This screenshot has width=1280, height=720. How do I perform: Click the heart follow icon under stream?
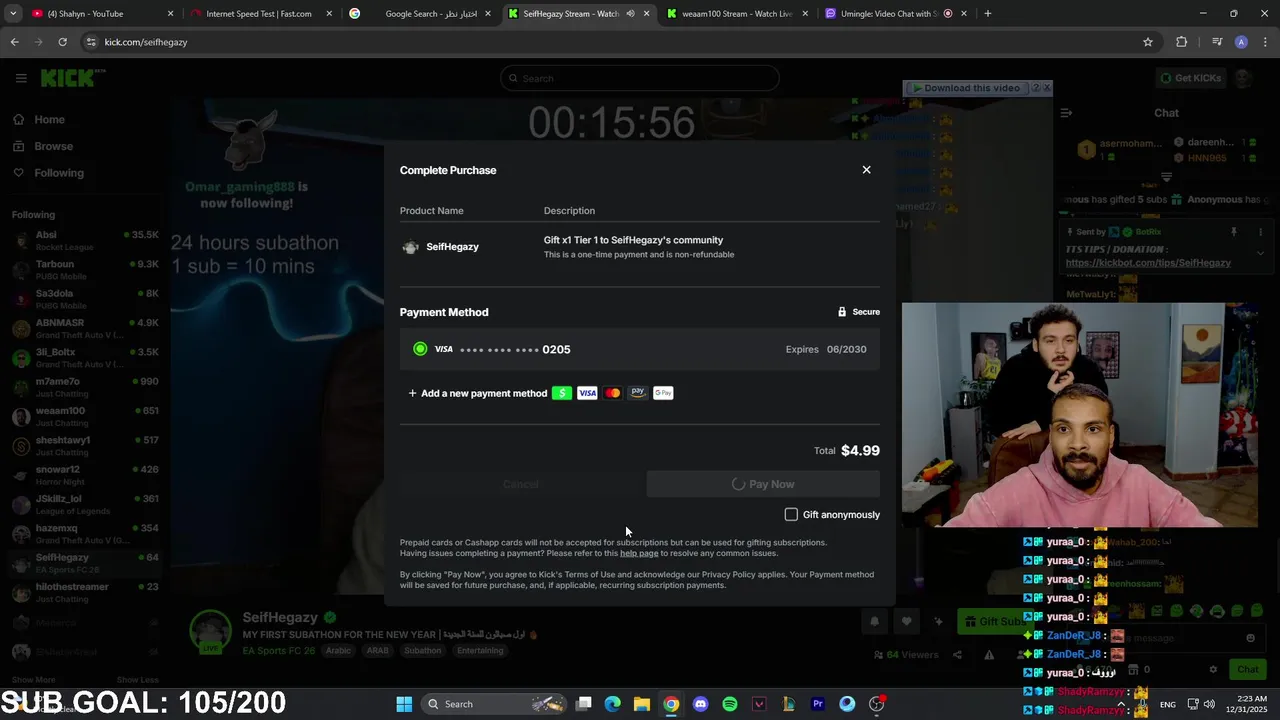tap(906, 622)
